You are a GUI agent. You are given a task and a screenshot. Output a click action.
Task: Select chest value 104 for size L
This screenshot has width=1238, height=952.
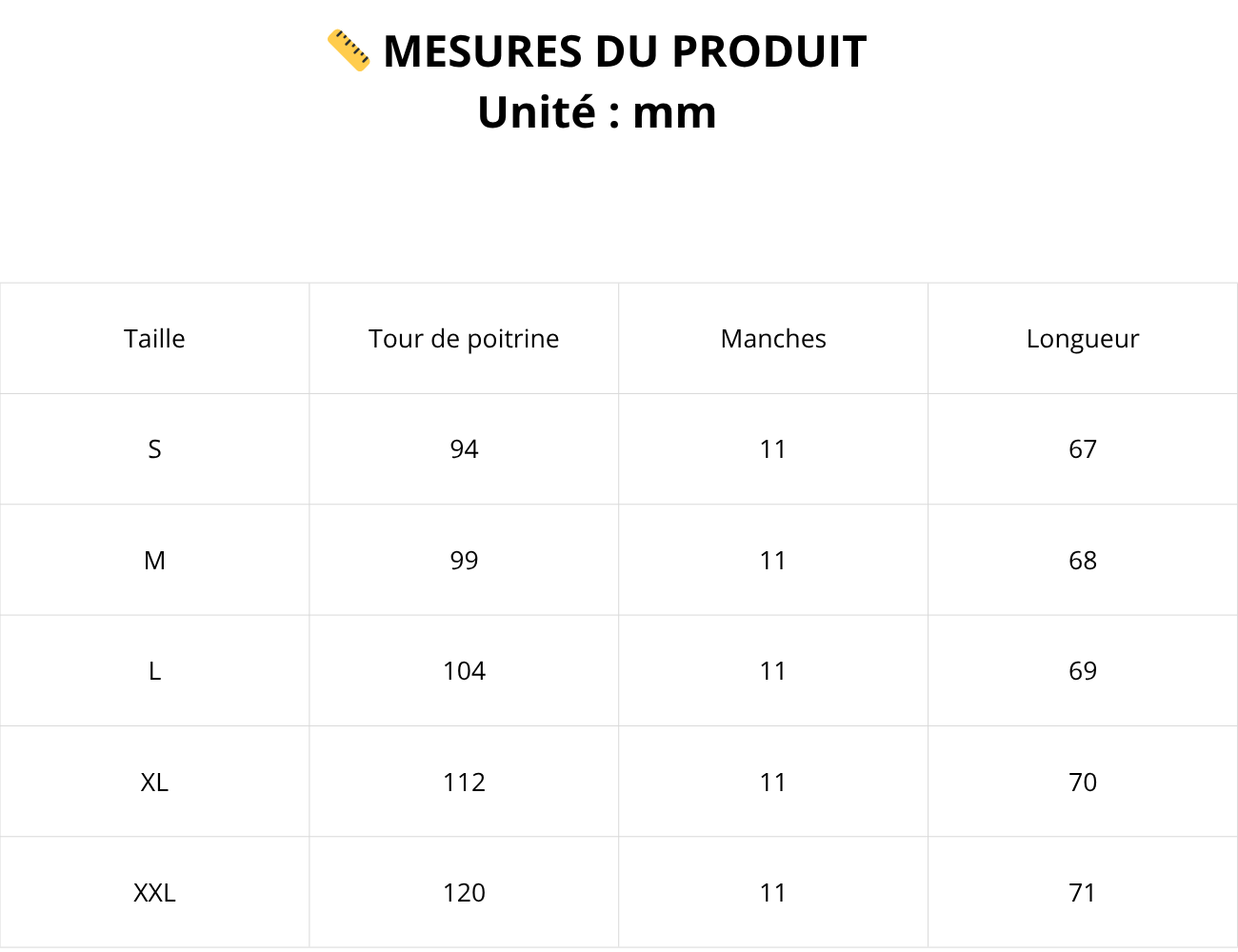click(464, 671)
